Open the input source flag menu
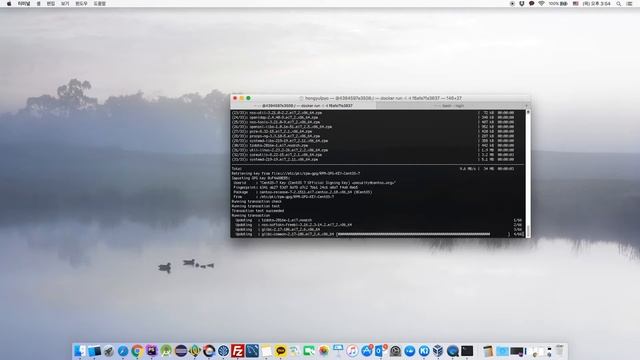This screenshot has width=640, height=360. tap(576, 3)
